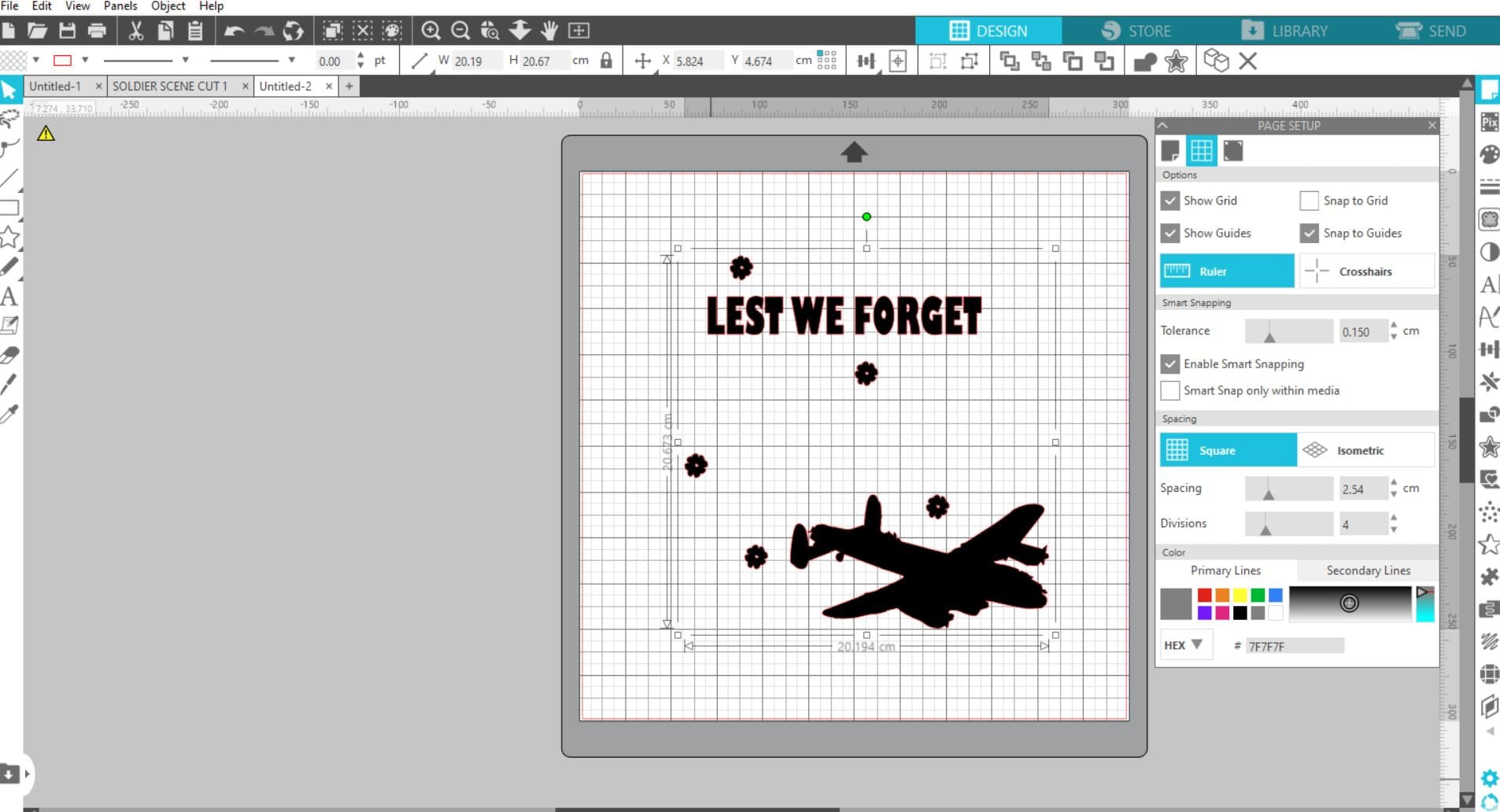The width and height of the screenshot is (1500, 812).
Task: Click the hex color value field
Action: pos(1295,646)
